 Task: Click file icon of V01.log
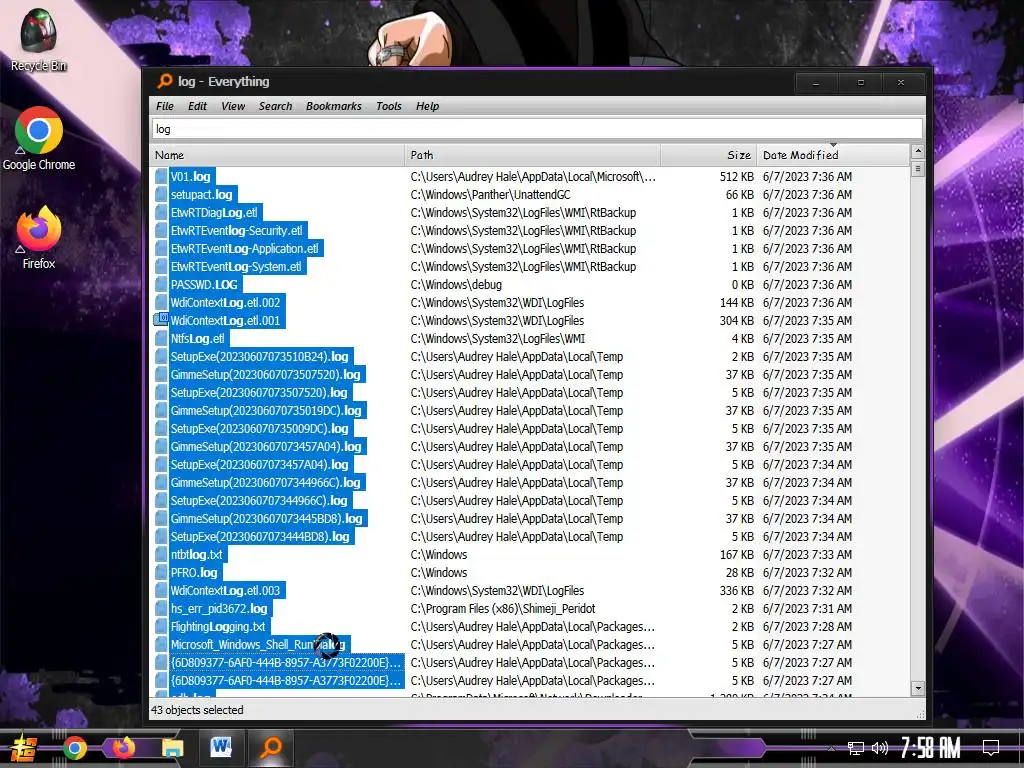161,176
